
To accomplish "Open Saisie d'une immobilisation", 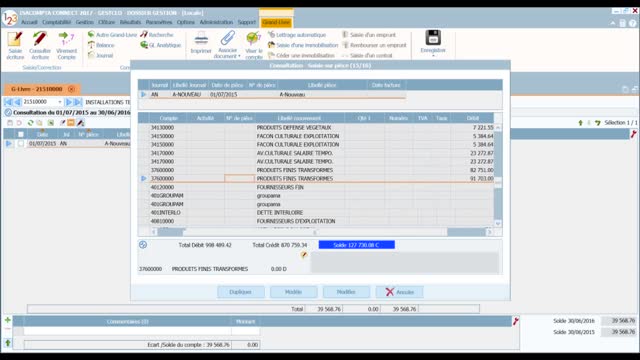I will [x=303, y=45].
